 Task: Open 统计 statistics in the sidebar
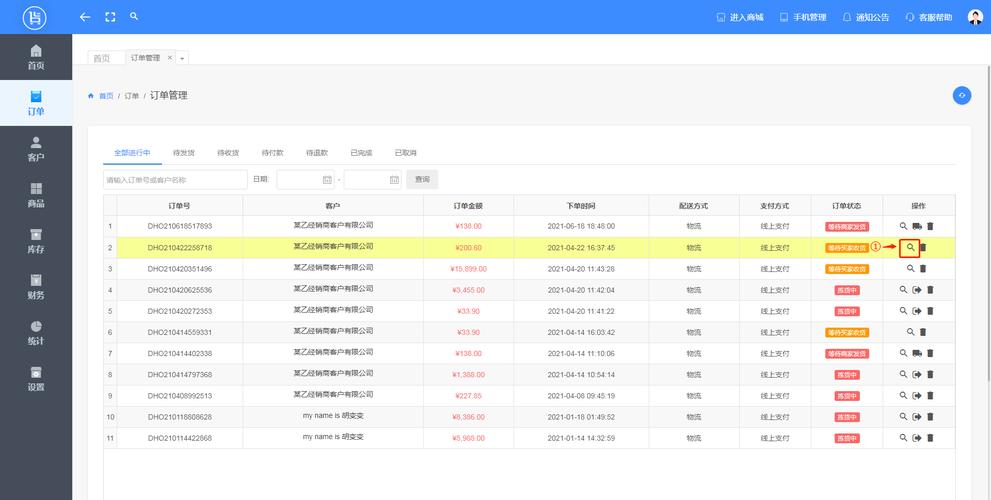pos(36,332)
